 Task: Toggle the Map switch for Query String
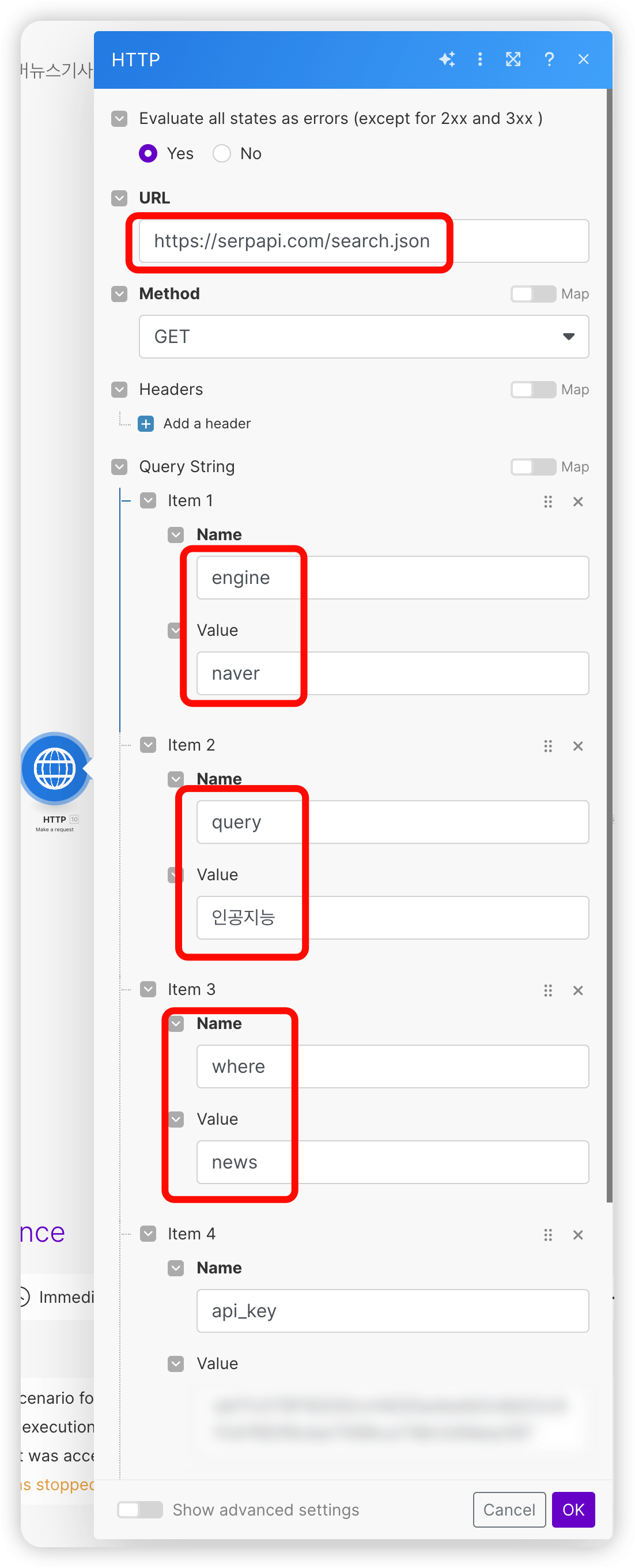pyautogui.click(x=533, y=467)
